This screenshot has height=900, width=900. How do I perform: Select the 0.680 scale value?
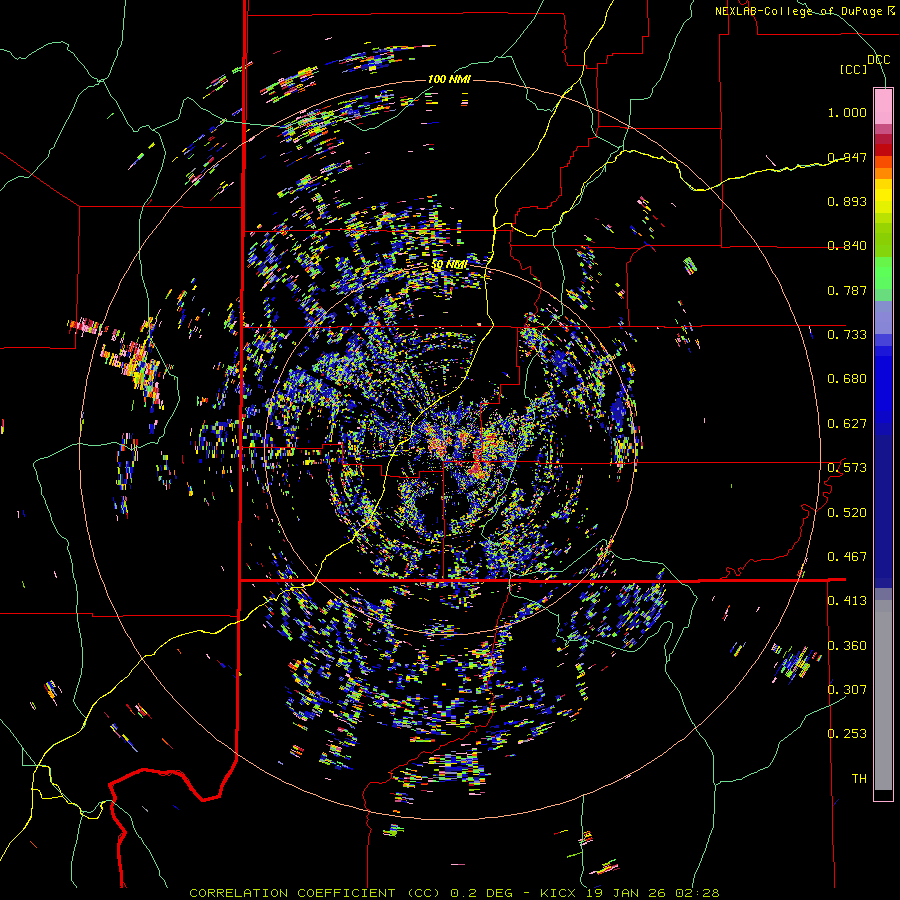coord(847,379)
